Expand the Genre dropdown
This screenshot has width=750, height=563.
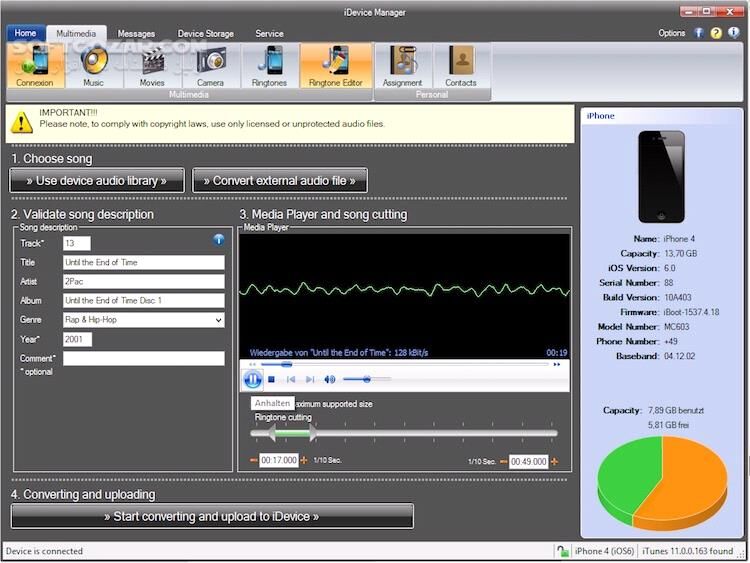tap(218, 320)
